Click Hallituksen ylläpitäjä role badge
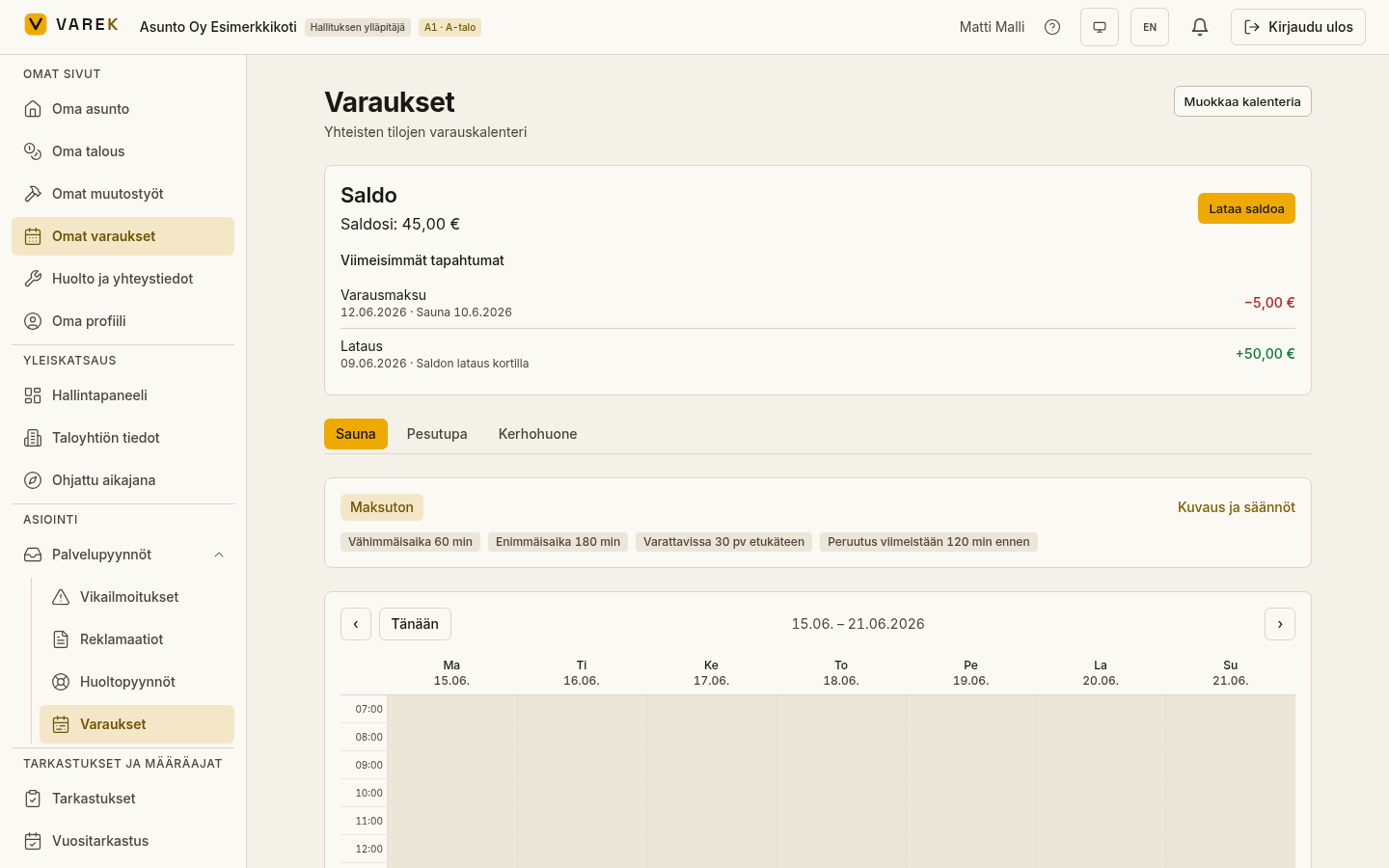 (358, 27)
